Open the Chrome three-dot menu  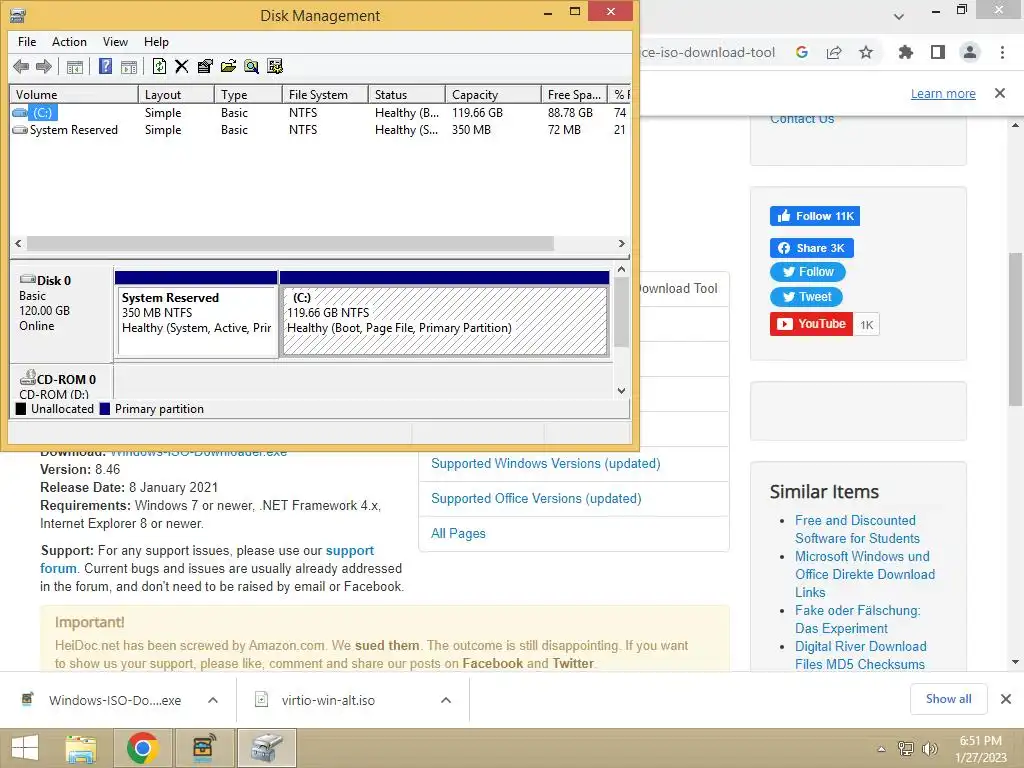point(1002,52)
